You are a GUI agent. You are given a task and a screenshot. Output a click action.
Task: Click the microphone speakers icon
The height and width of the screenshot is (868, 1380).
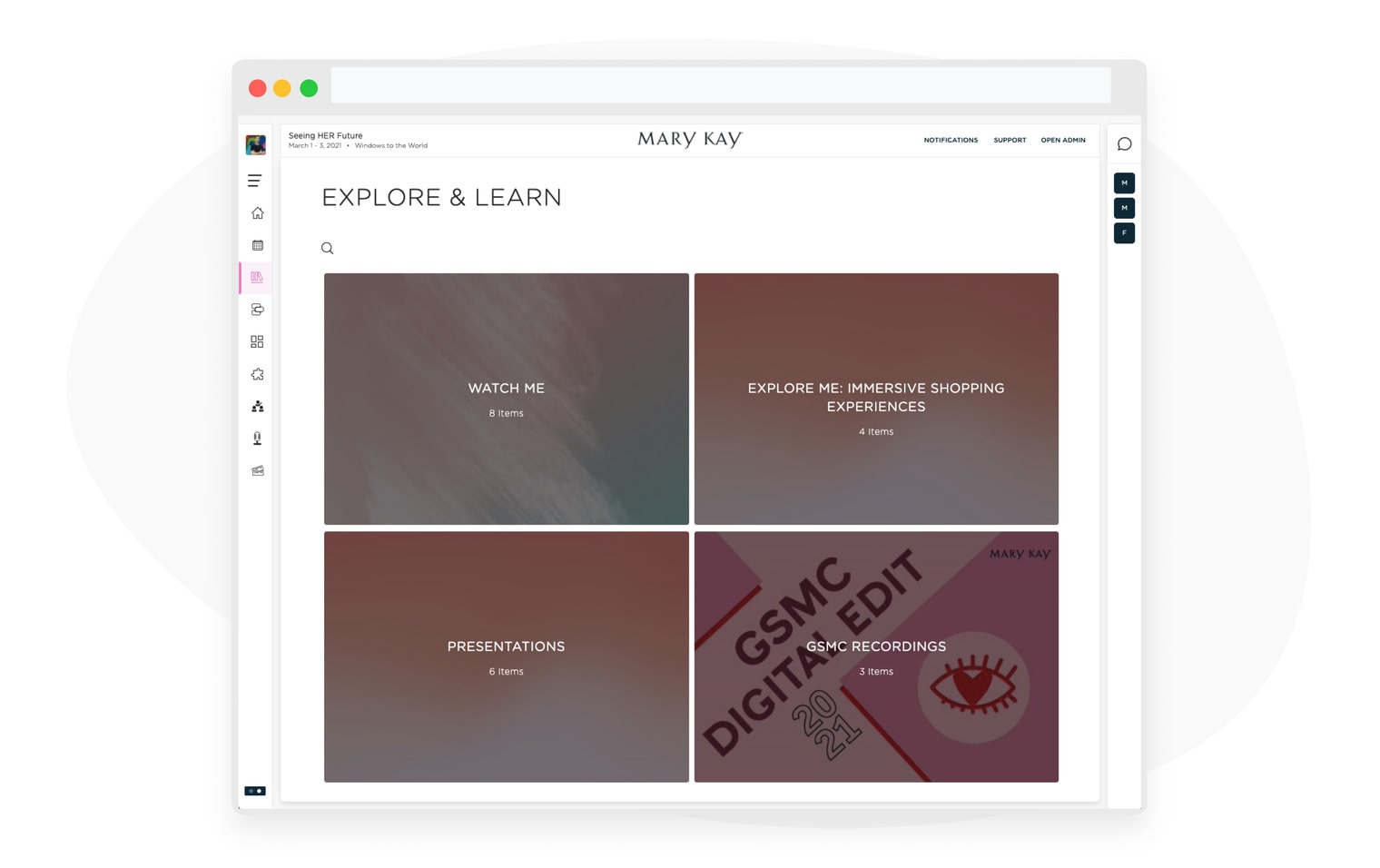coord(257,439)
